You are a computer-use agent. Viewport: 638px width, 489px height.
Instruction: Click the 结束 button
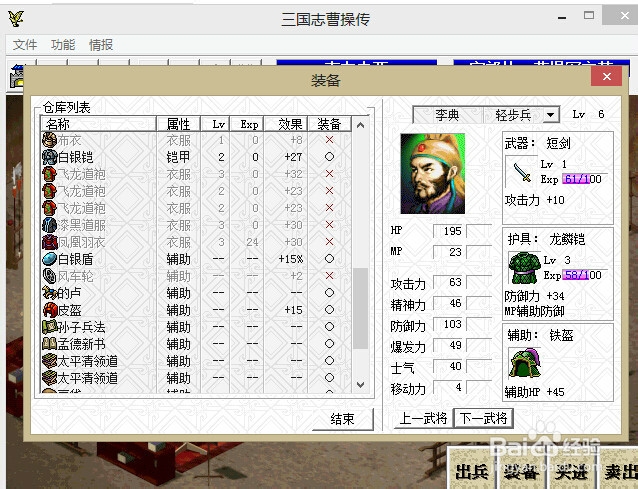(343, 419)
